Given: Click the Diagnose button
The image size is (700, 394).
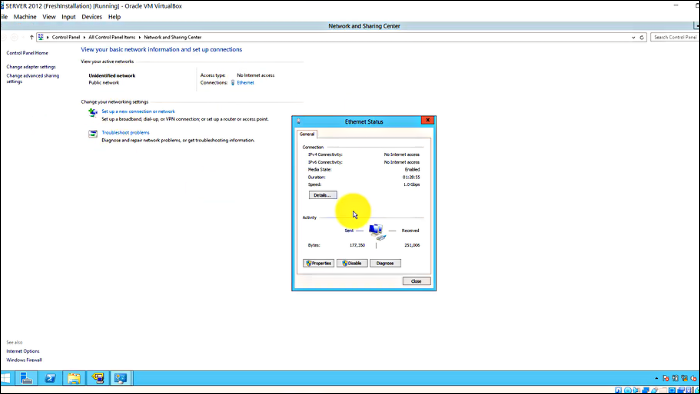Looking at the screenshot, I should click(385, 263).
